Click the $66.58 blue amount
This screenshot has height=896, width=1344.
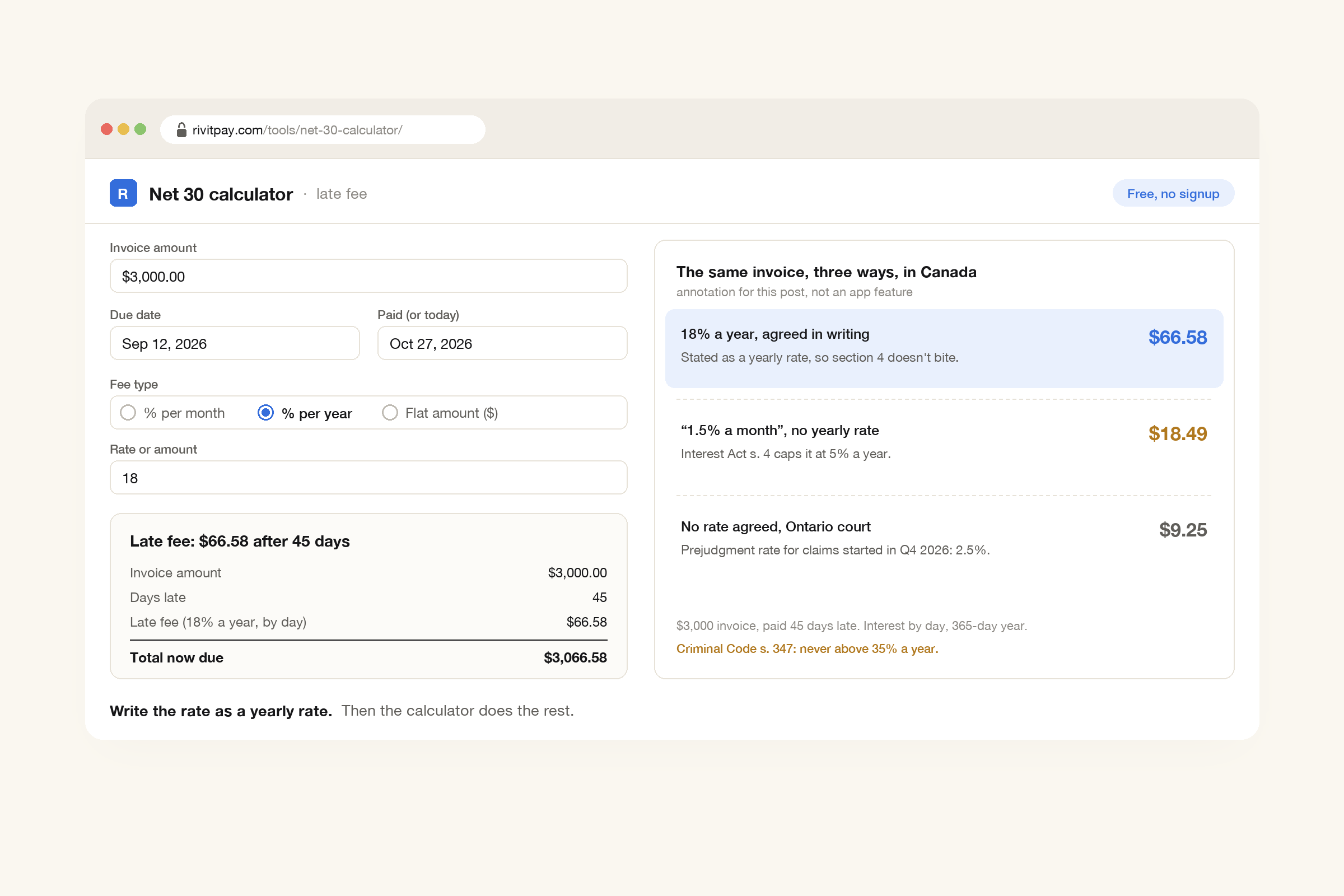coord(1177,337)
